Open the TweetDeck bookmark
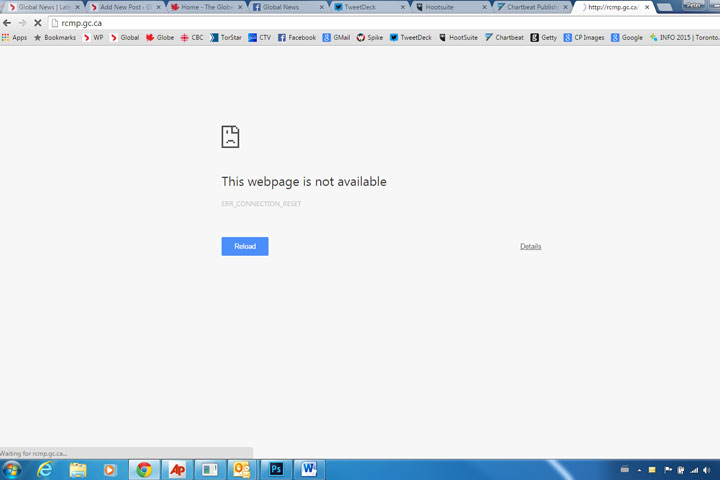The image size is (720, 480). point(410,37)
